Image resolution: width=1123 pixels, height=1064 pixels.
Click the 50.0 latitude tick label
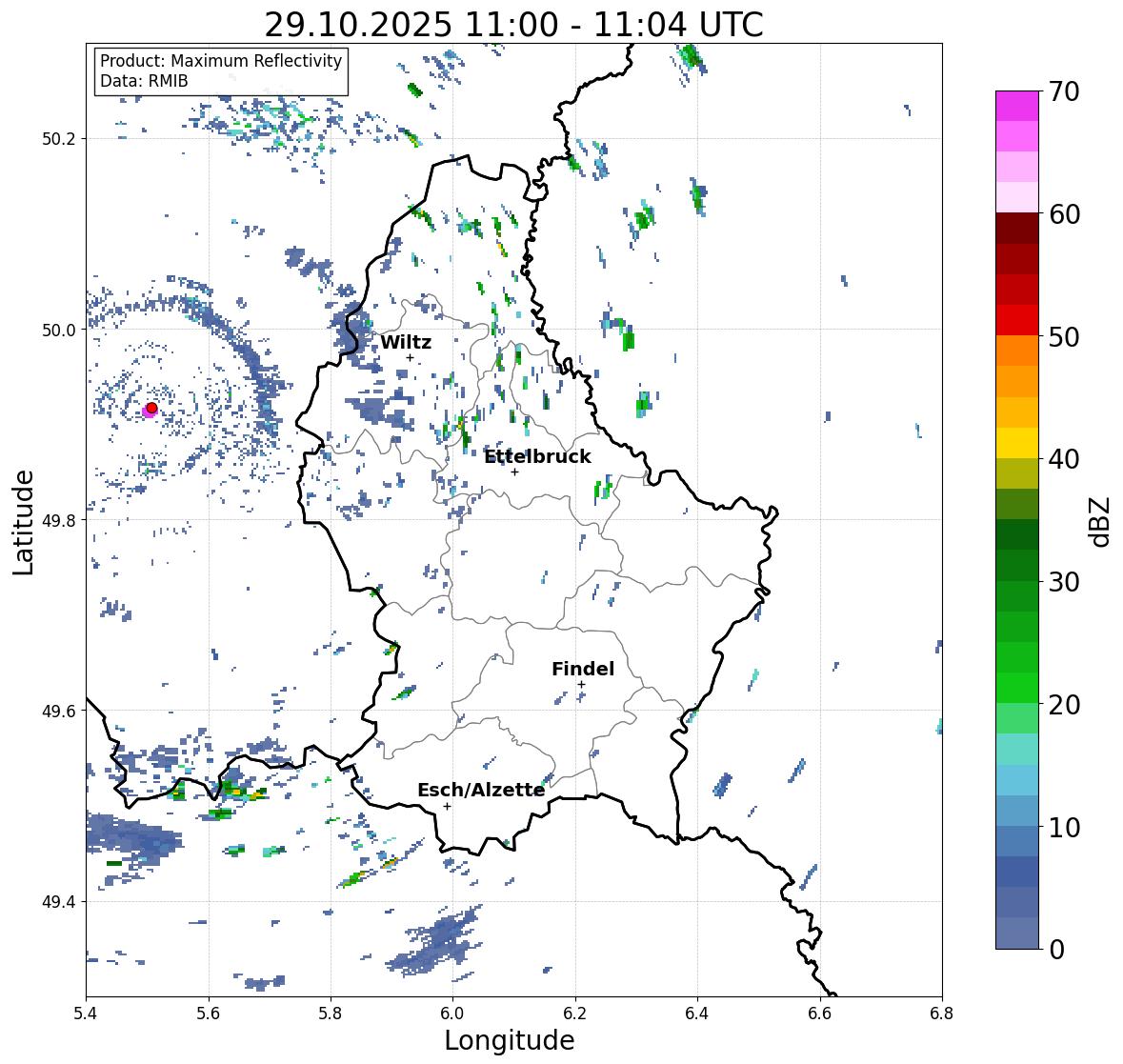coord(59,331)
